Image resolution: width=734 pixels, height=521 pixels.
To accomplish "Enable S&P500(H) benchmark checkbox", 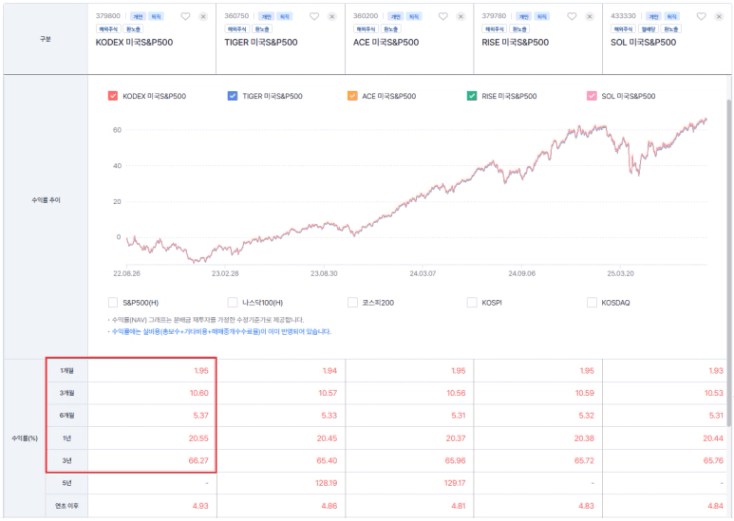I will 113,302.
